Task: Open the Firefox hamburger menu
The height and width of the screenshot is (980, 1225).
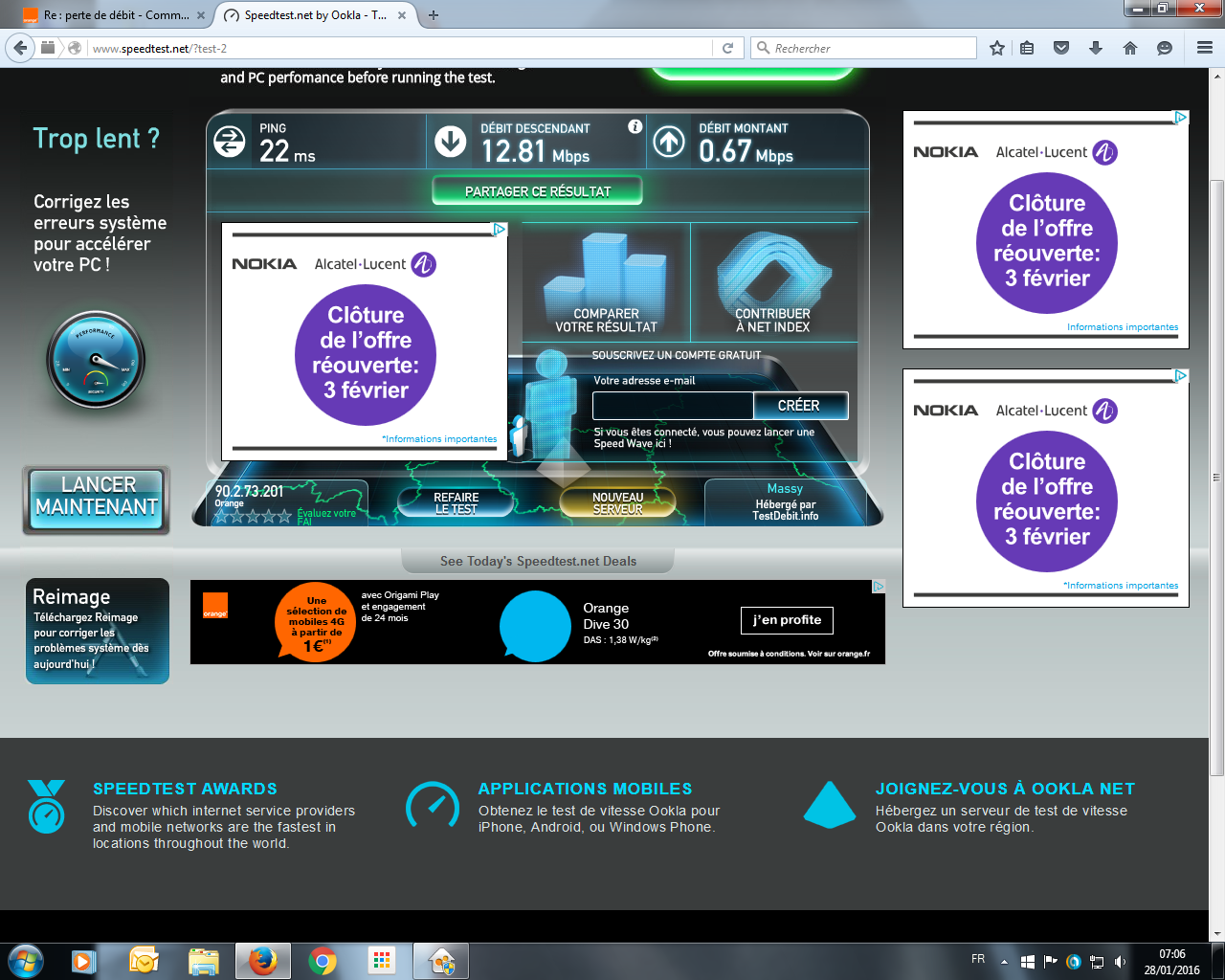Action: (1205, 47)
